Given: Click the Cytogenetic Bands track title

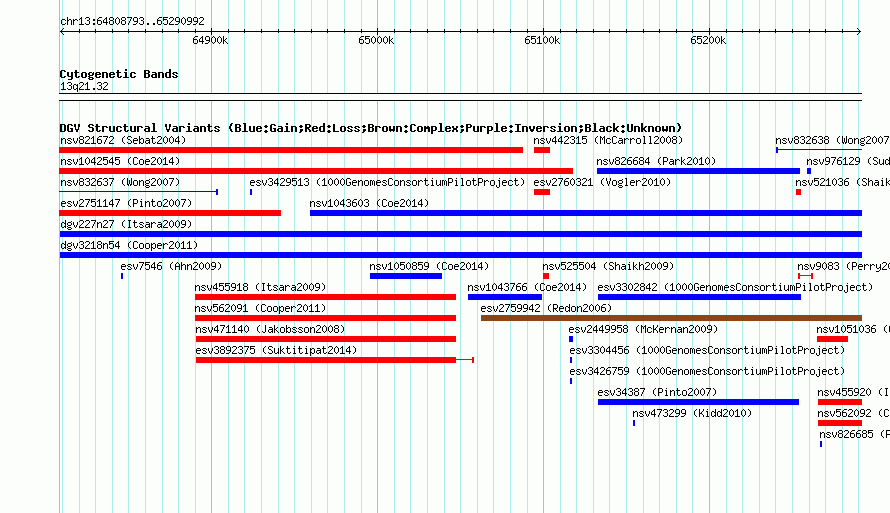Looking at the screenshot, I should 119,74.
